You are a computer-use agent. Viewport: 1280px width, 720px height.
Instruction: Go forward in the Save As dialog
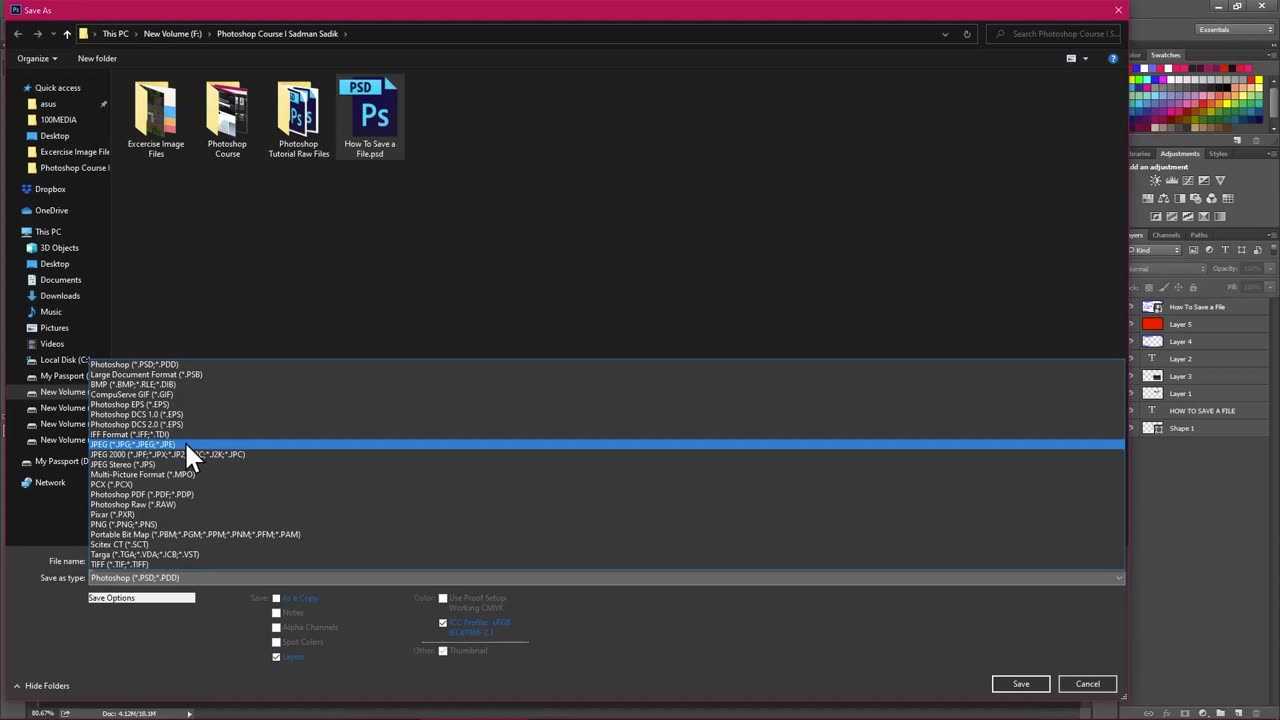38,34
